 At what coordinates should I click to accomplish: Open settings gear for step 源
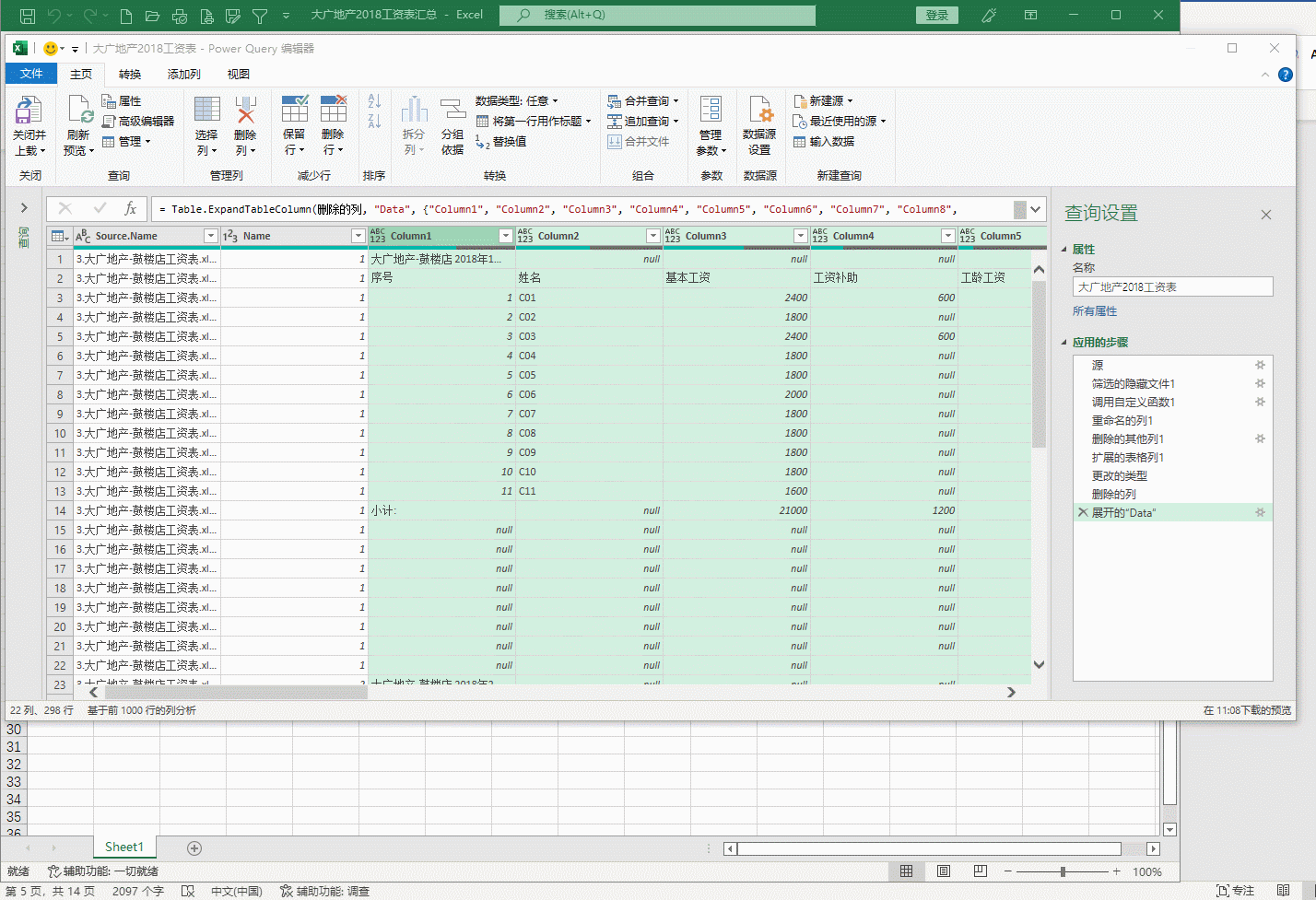(x=1260, y=365)
